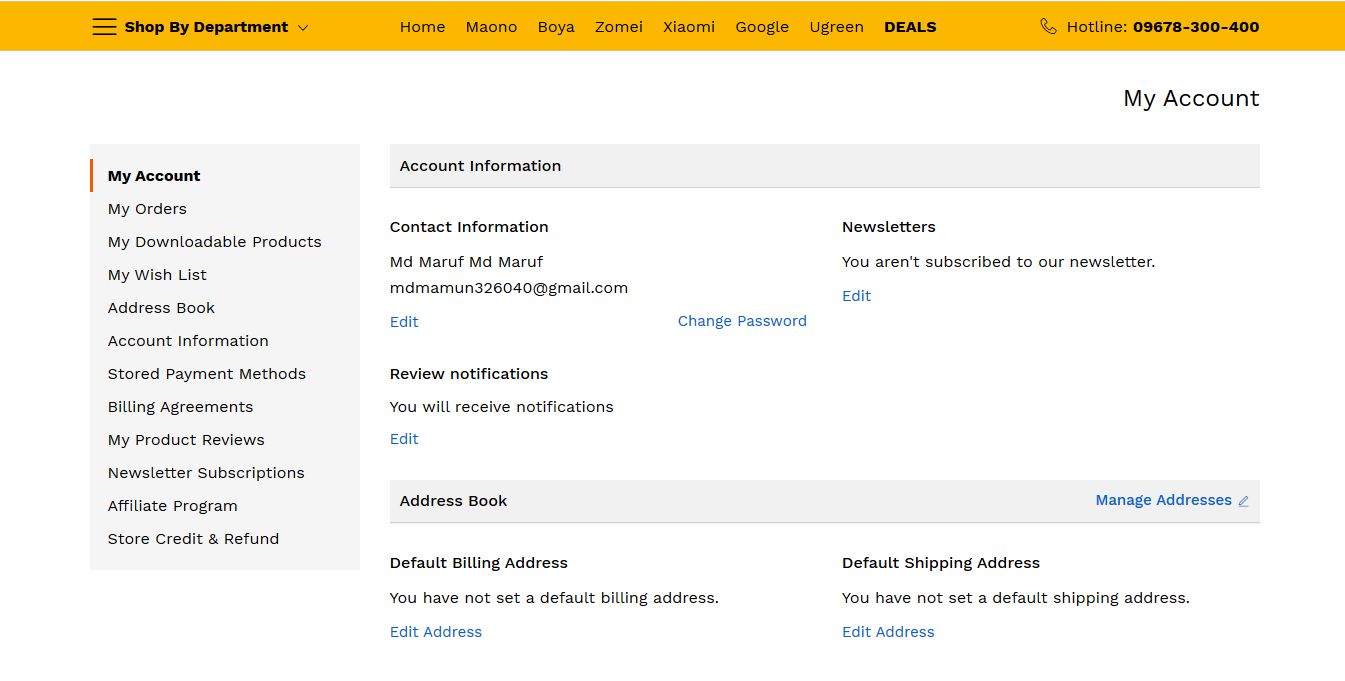The height and width of the screenshot is (681, 1345).
Task: Open Stored Payment Methods page
Action: [x=207, y=374]
